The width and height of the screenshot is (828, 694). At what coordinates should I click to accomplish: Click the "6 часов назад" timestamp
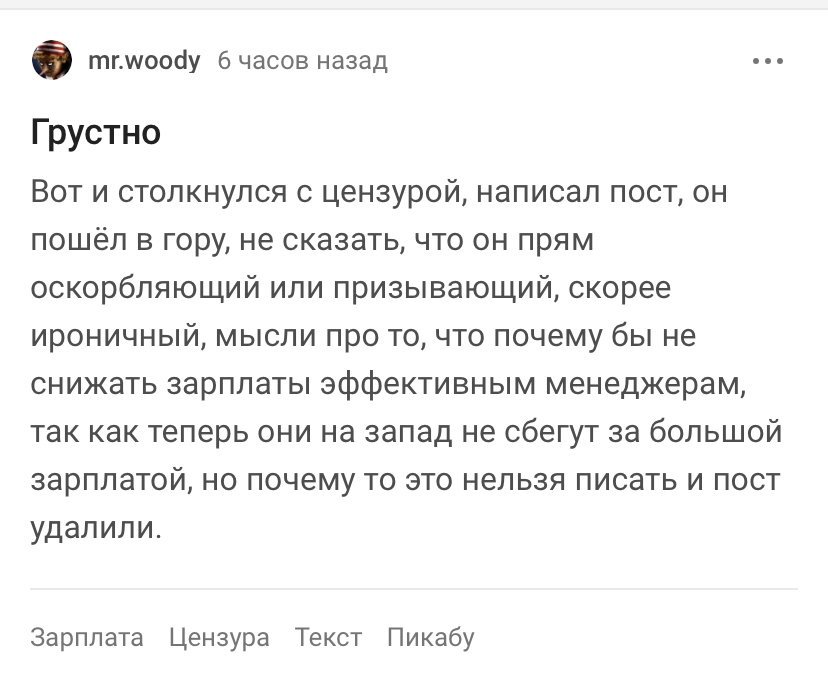pos(302,62)
